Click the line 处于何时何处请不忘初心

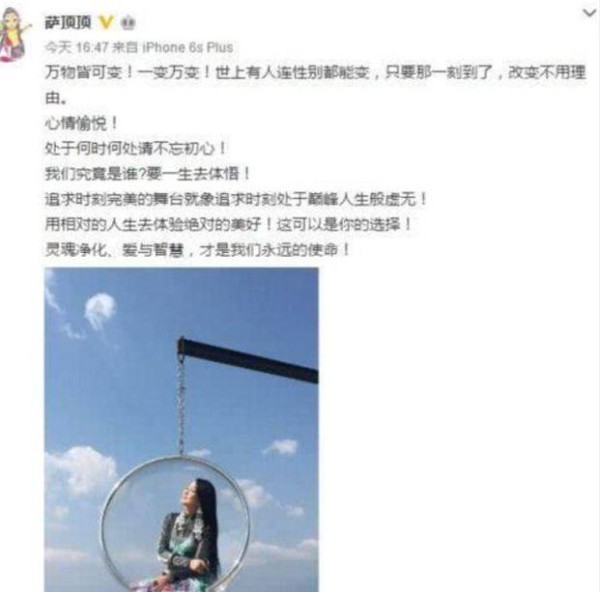point(136,148)
